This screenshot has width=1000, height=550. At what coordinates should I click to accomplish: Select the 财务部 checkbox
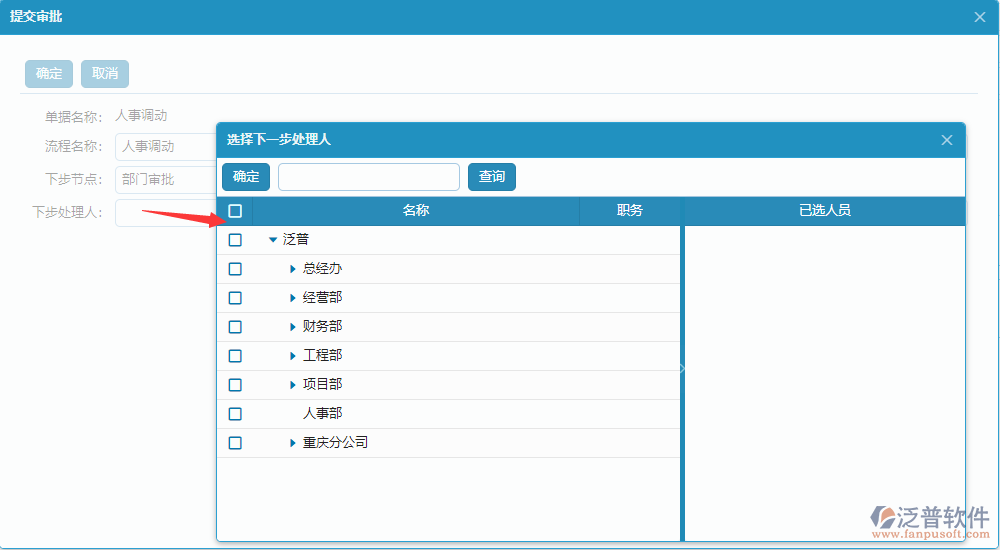click(x=235, y=327)
